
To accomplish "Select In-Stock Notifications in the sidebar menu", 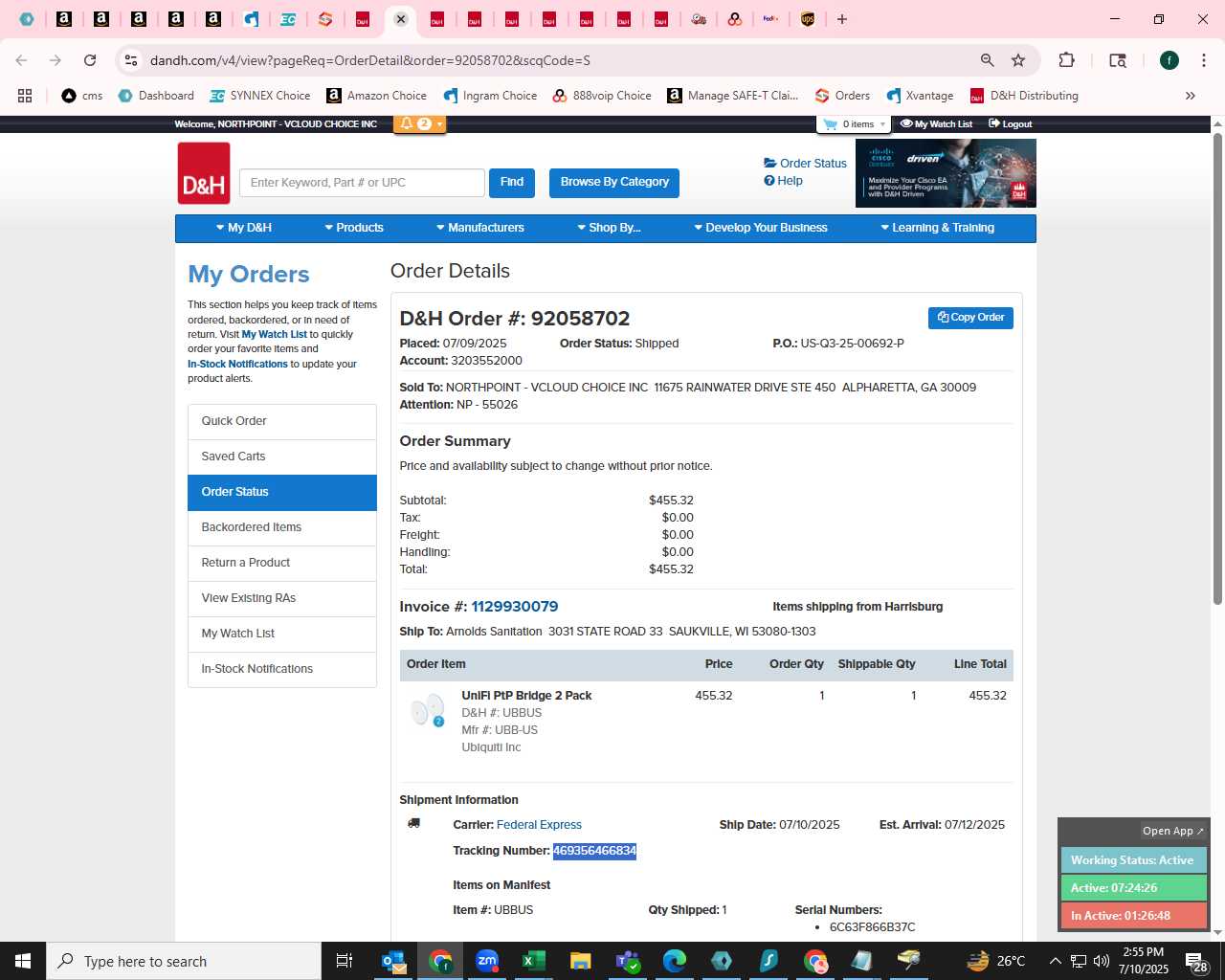I will tap(282, 669).
